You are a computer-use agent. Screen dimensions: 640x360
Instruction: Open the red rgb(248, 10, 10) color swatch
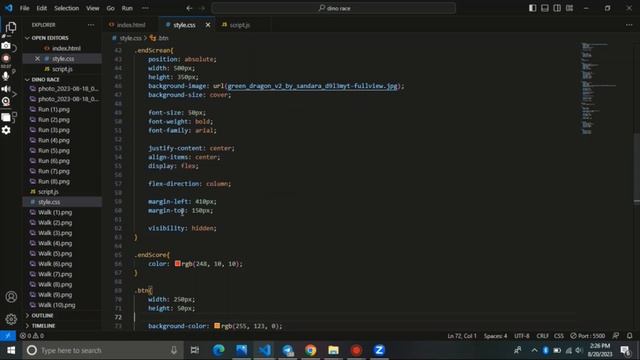click(178, 264)
